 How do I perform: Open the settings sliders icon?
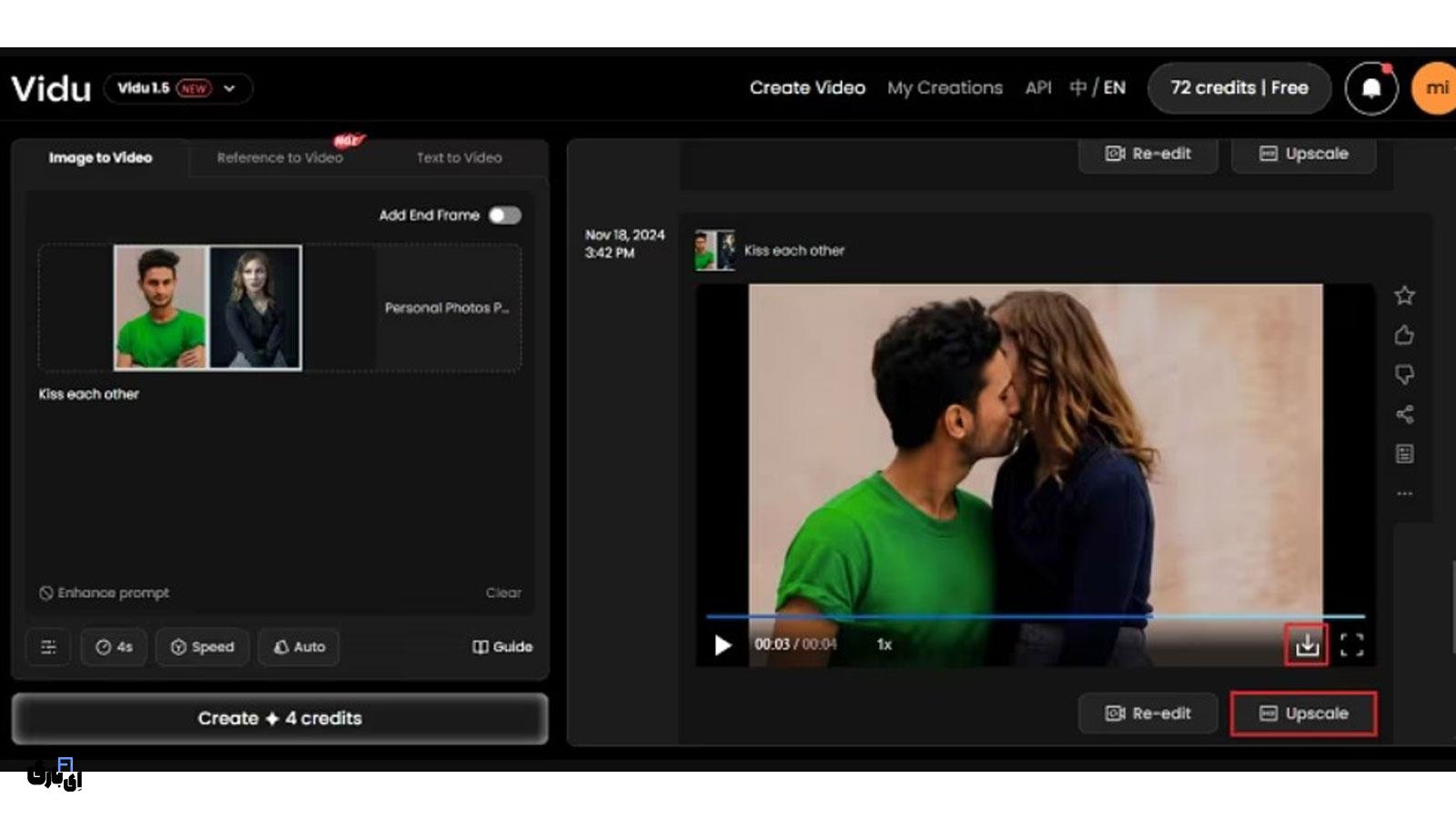[x=48, y=647]
